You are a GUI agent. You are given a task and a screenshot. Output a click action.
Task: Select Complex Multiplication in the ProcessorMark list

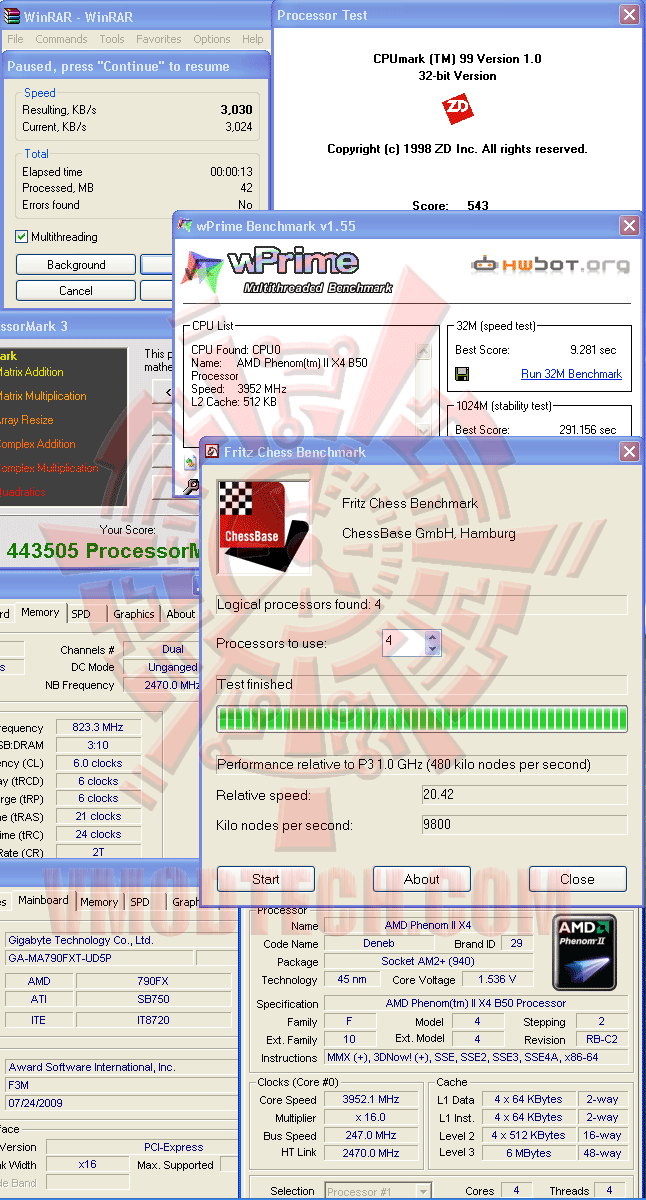49,468
